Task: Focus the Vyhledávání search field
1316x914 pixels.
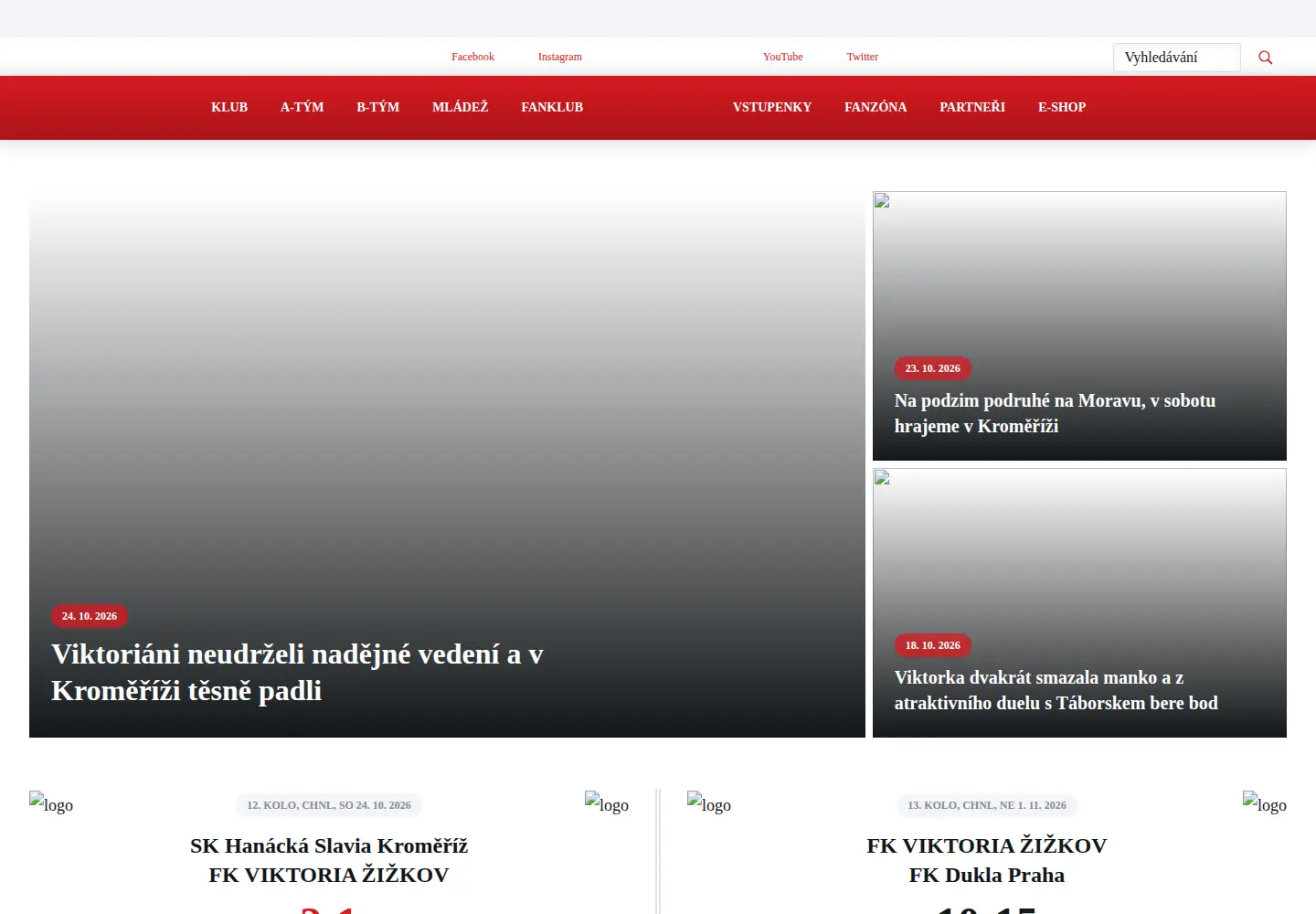Action: (x=1177, y=58)
